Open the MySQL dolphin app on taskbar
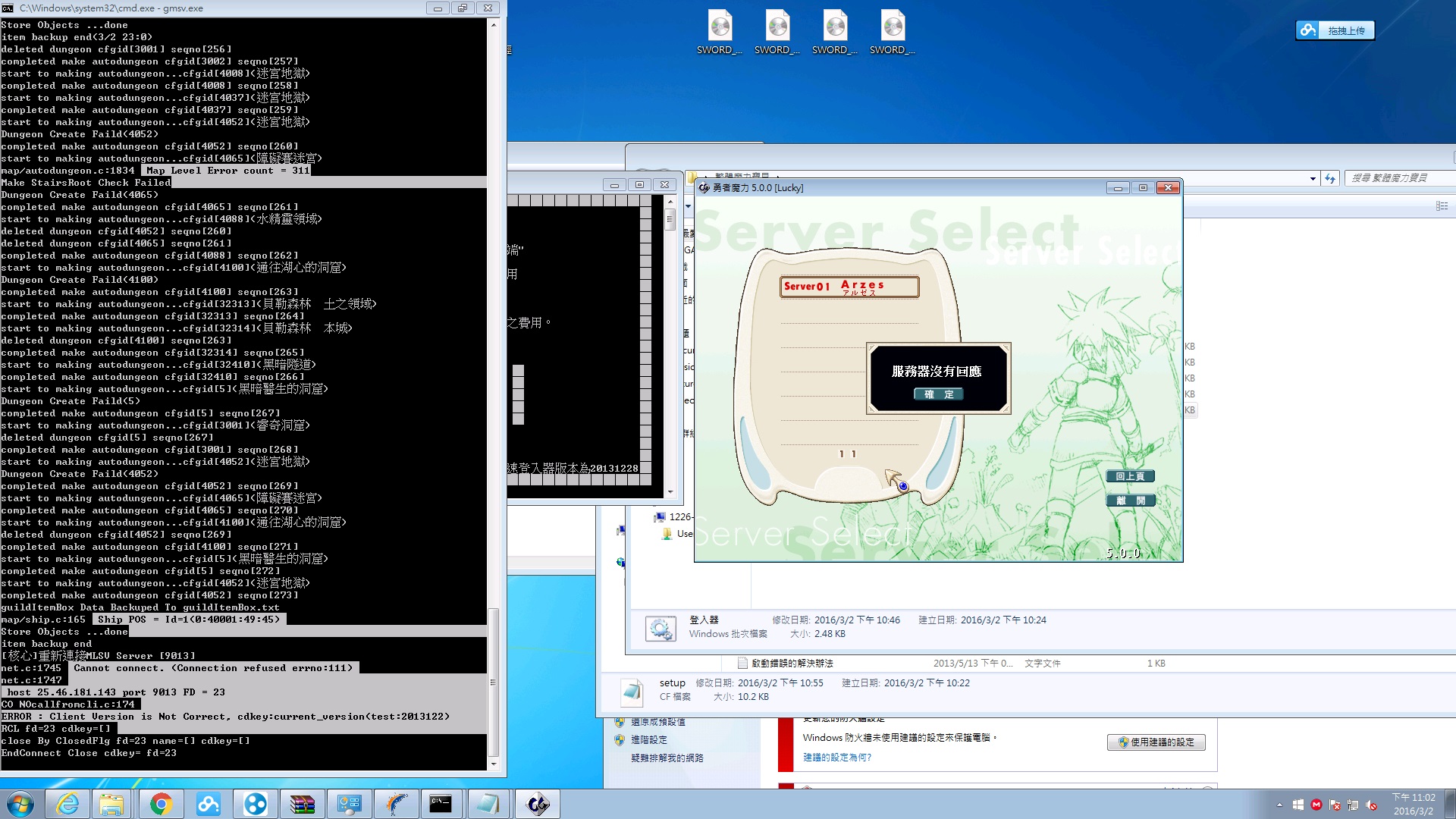 [396, 804]
